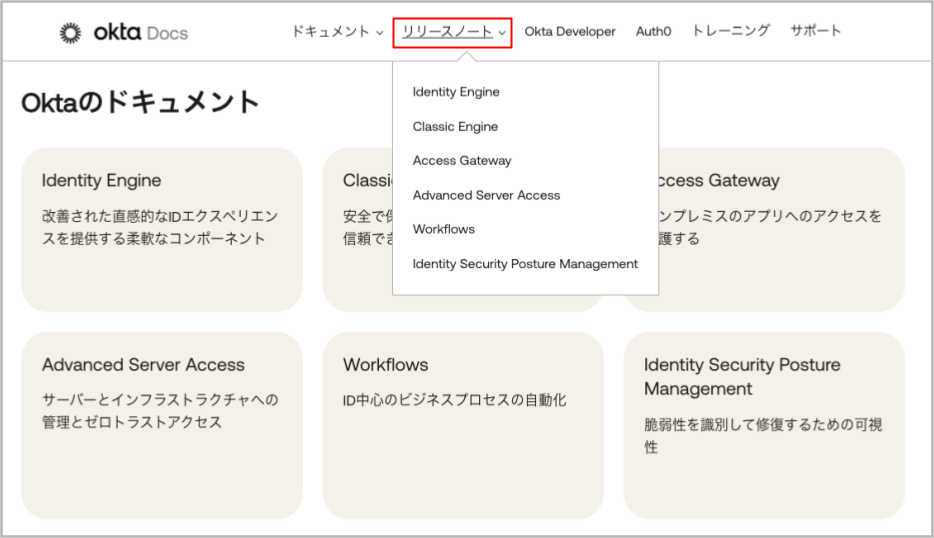Choose Access Gateway from the dropdown list

tap(462, 161)
